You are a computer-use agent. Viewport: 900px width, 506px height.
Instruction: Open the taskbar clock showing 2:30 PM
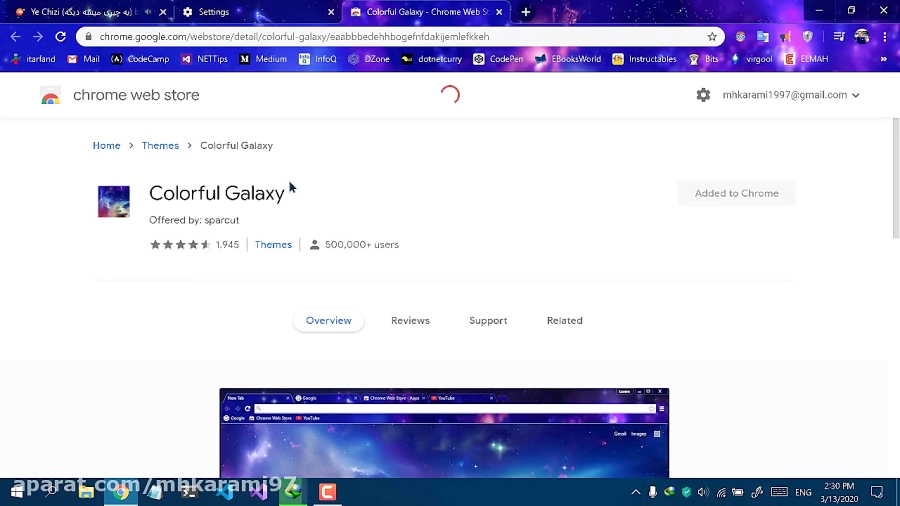[x=839, y=492]
